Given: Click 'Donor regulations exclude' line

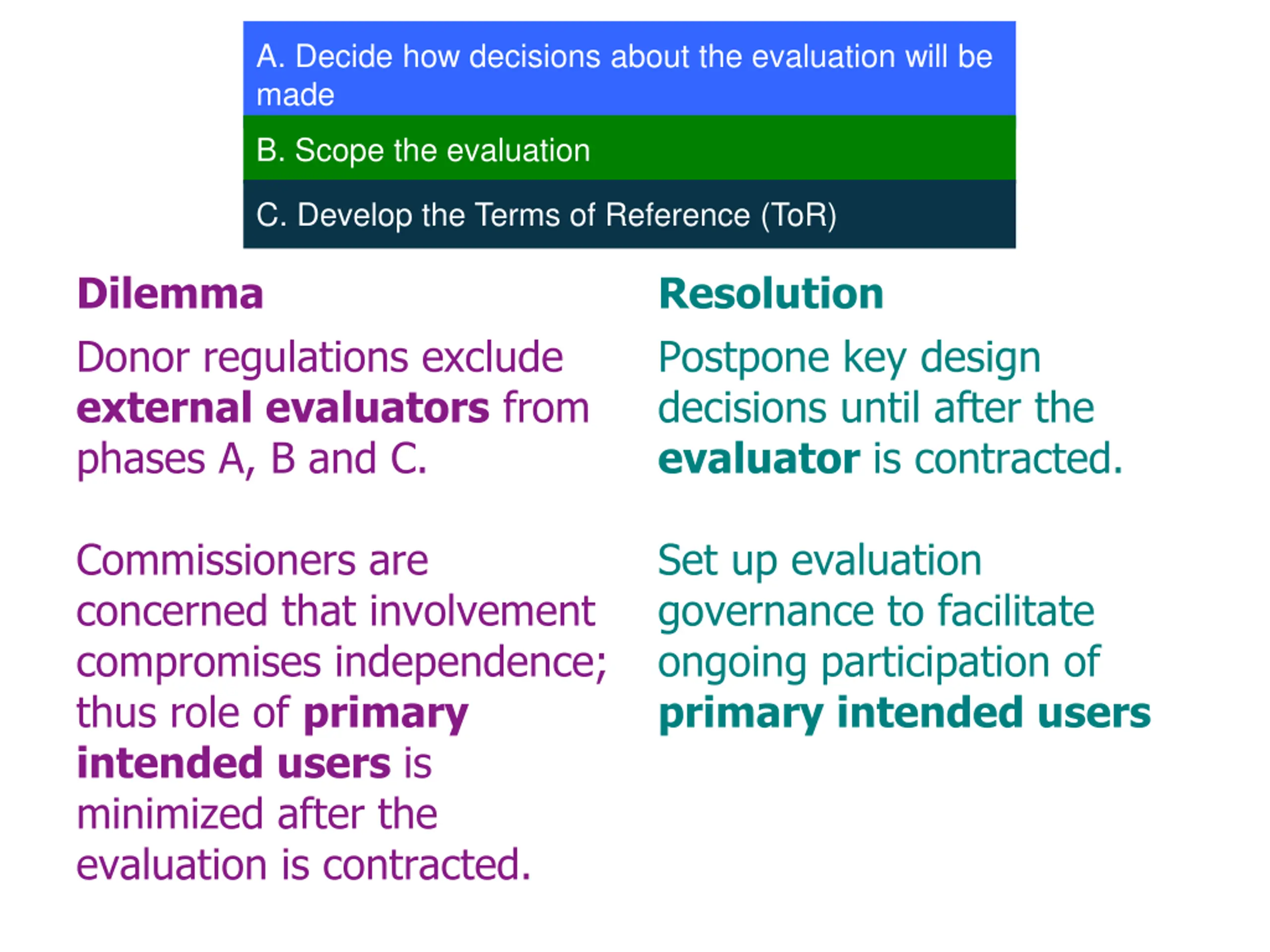Looking at the screenshot, I should pyautogui.click(x=320, y=358).
